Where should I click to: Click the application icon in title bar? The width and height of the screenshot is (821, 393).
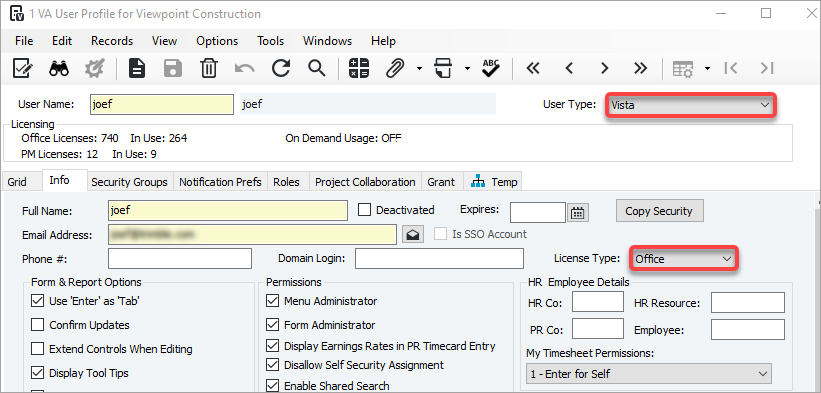pos(17,14)
